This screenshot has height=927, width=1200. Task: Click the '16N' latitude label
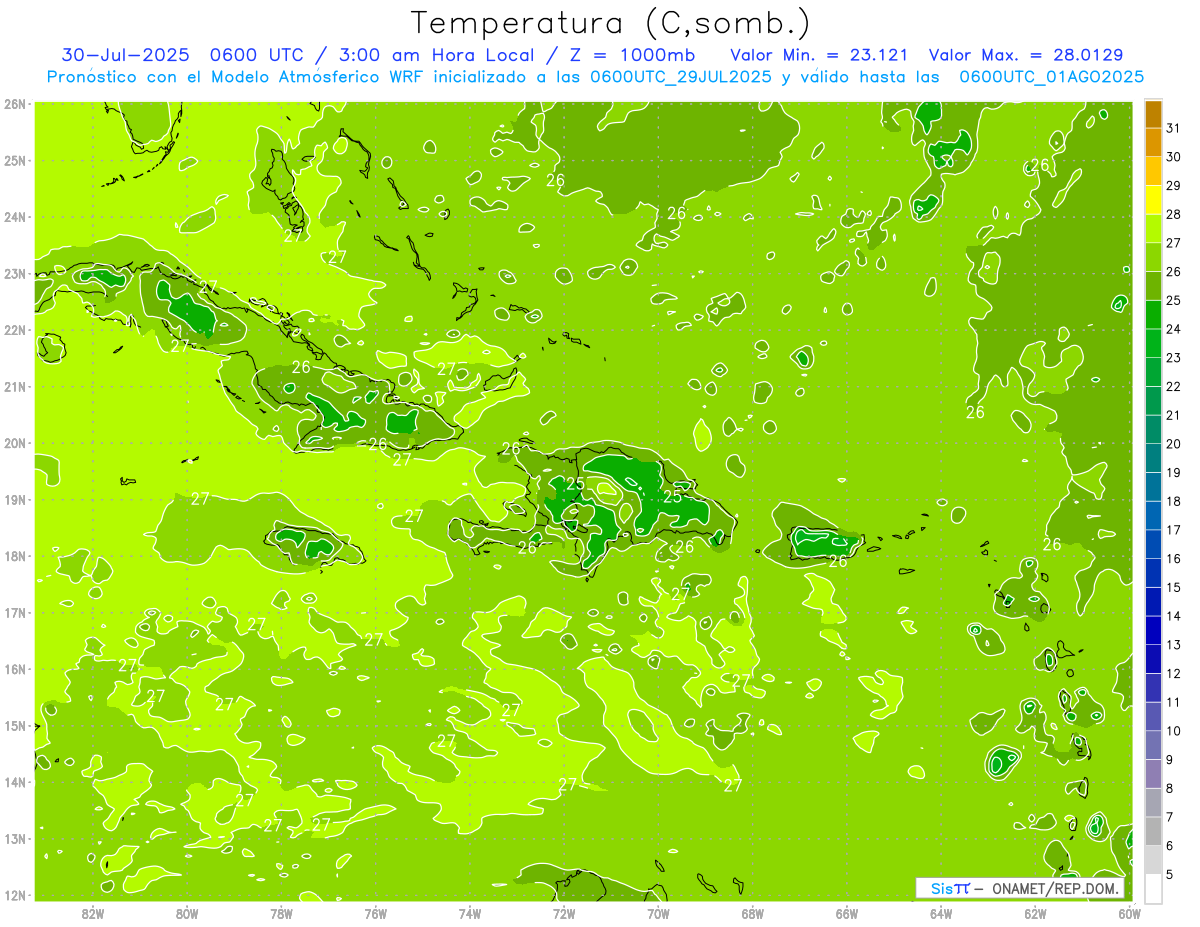pyautogui.click(x=16, y=669)
